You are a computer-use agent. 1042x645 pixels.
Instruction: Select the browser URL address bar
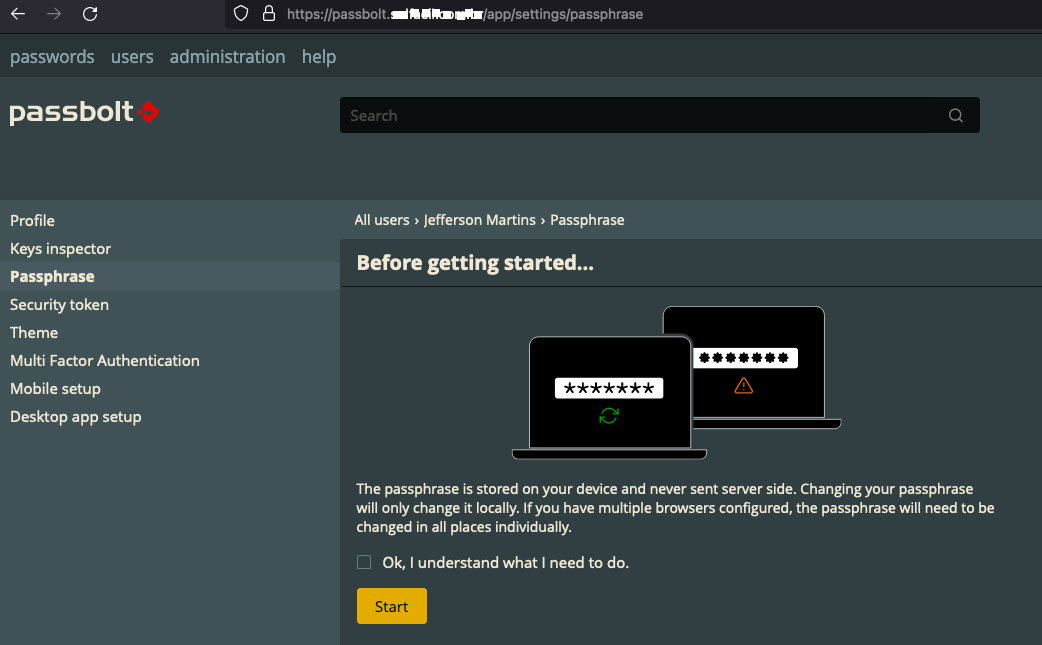coord(631,14)
